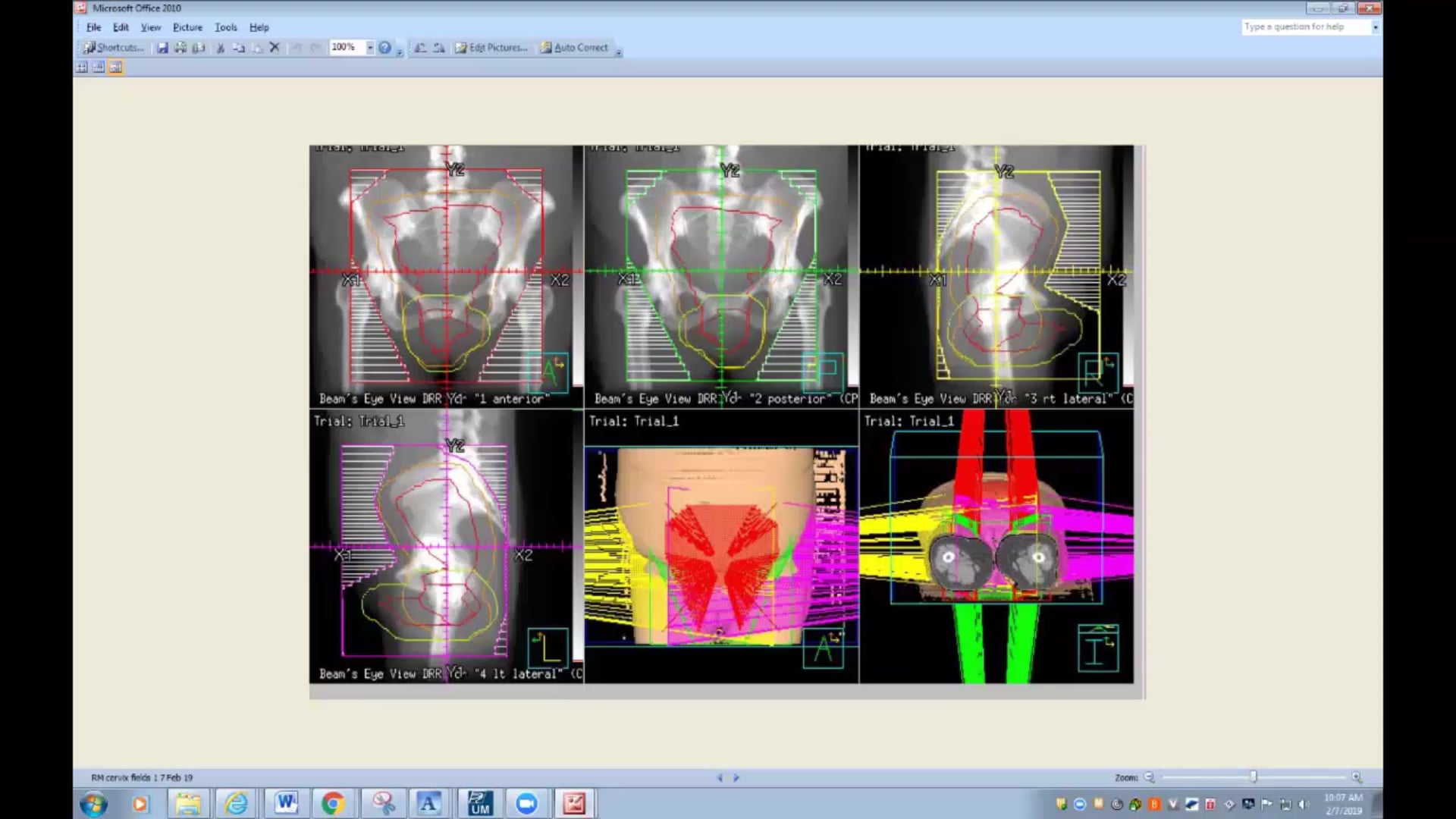Open the Edit Pictures task pane
The image size is (1456, 819).
[x=491, y=47]
